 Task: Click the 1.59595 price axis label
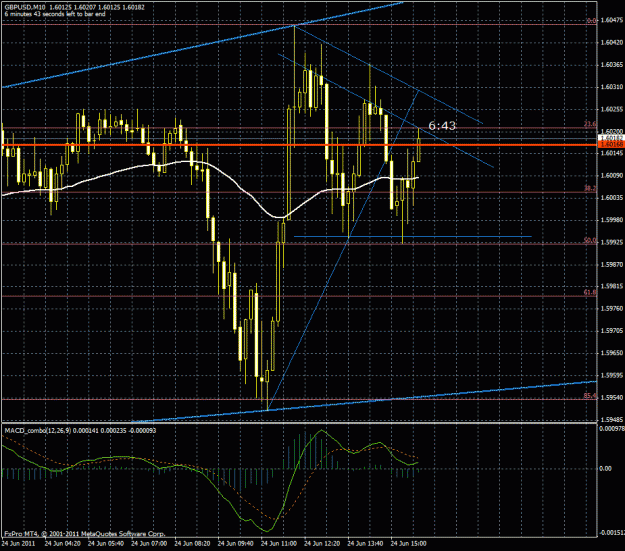click(611, 375)
